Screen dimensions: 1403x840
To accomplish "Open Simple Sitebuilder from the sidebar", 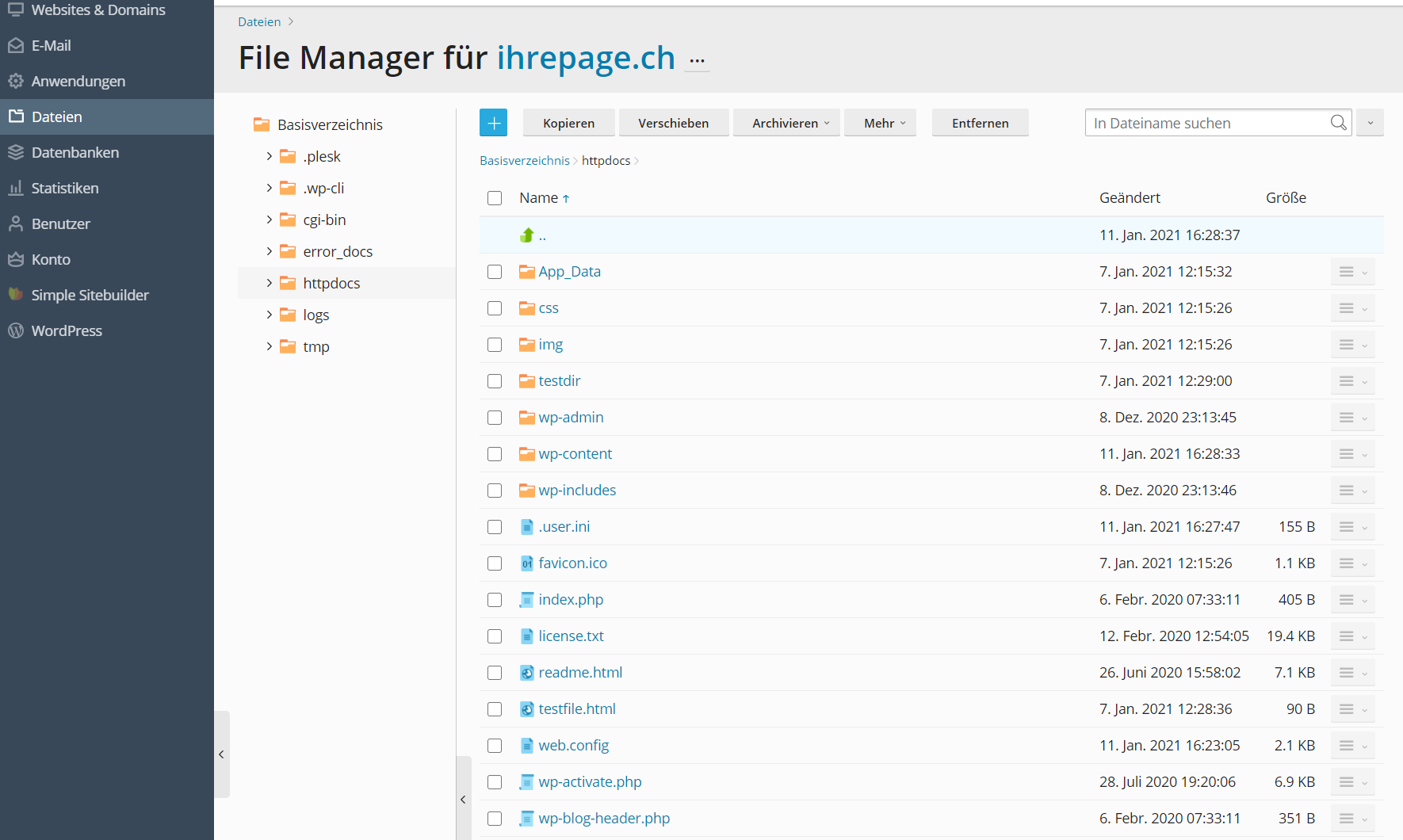I will click(90, 294).
